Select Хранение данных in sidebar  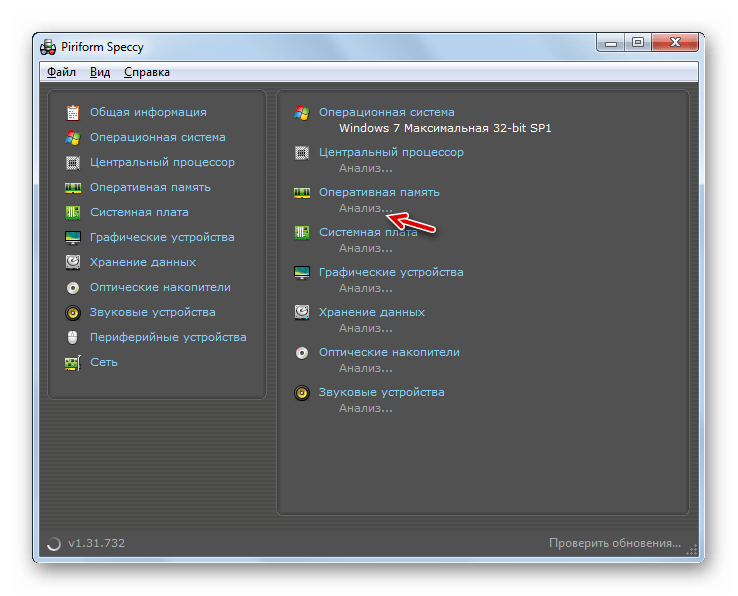click(143, 262)
